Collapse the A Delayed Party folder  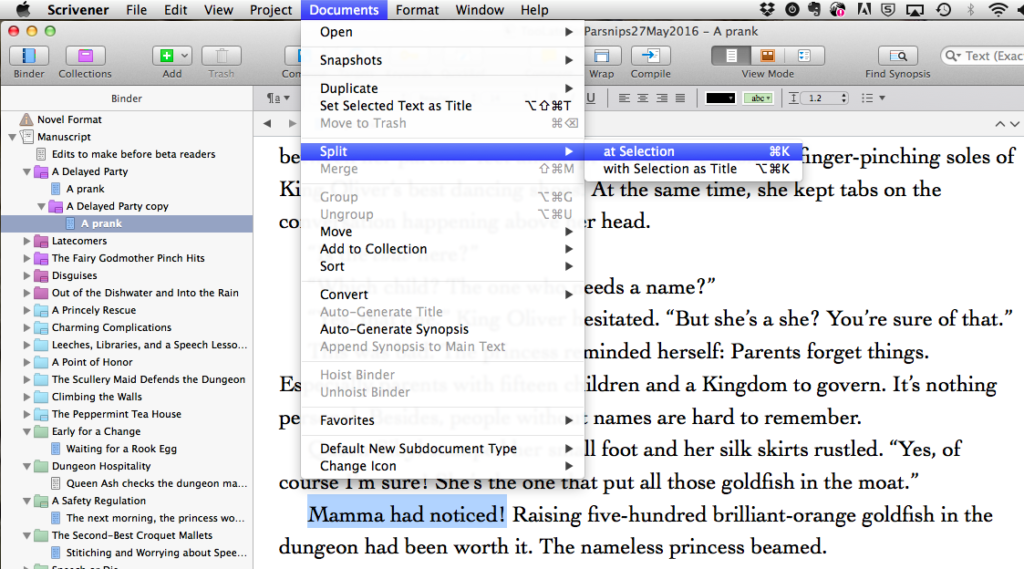[x=27, y=172]
